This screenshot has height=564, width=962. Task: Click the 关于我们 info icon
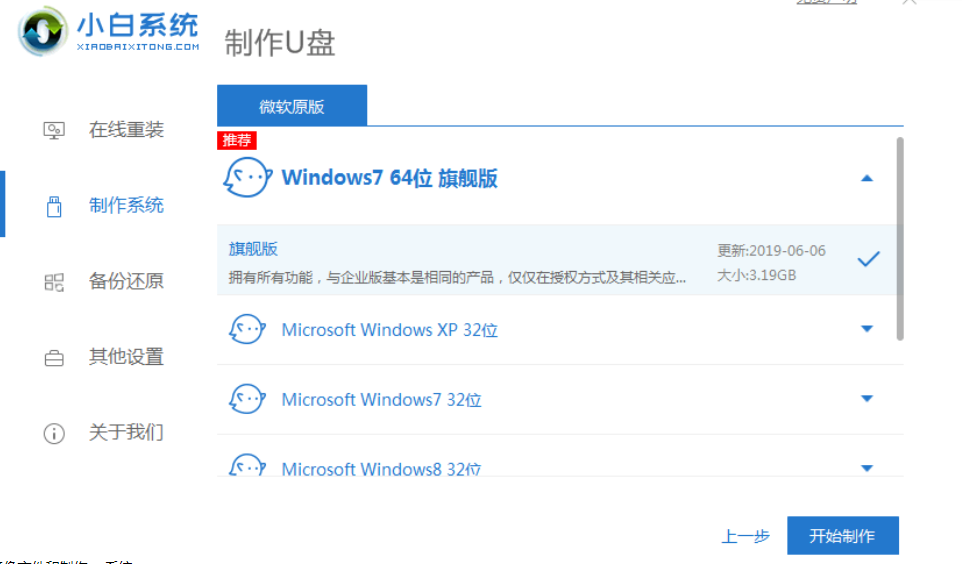54,433
